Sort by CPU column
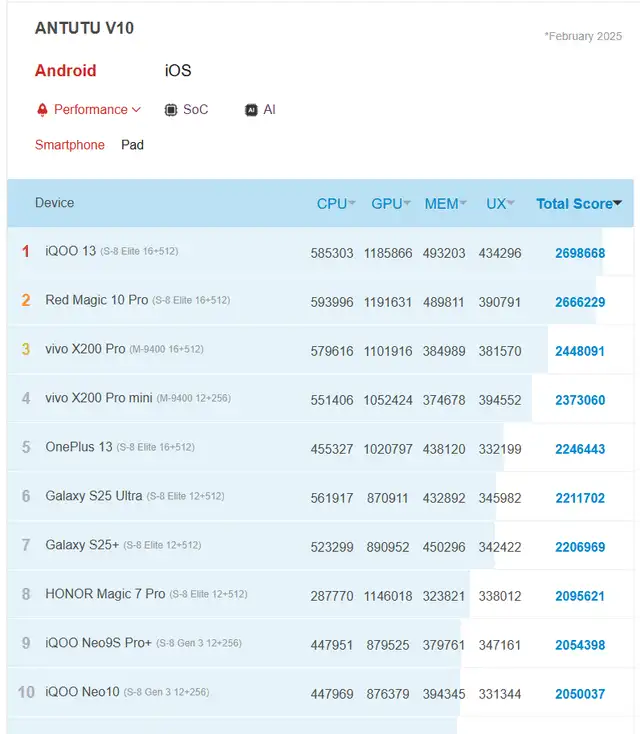The image size is (640, 734). coord(336,204)
